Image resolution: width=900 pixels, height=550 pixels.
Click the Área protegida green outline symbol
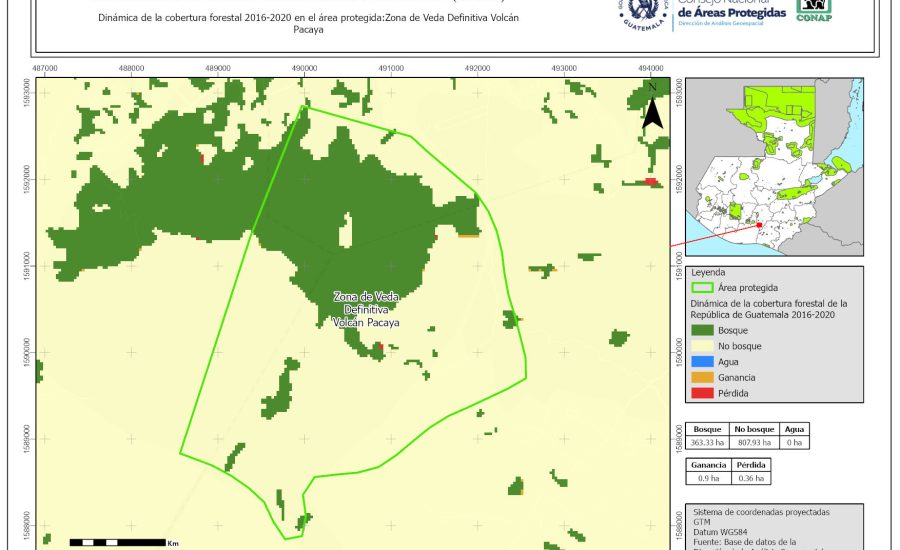[x=703, y=287]
